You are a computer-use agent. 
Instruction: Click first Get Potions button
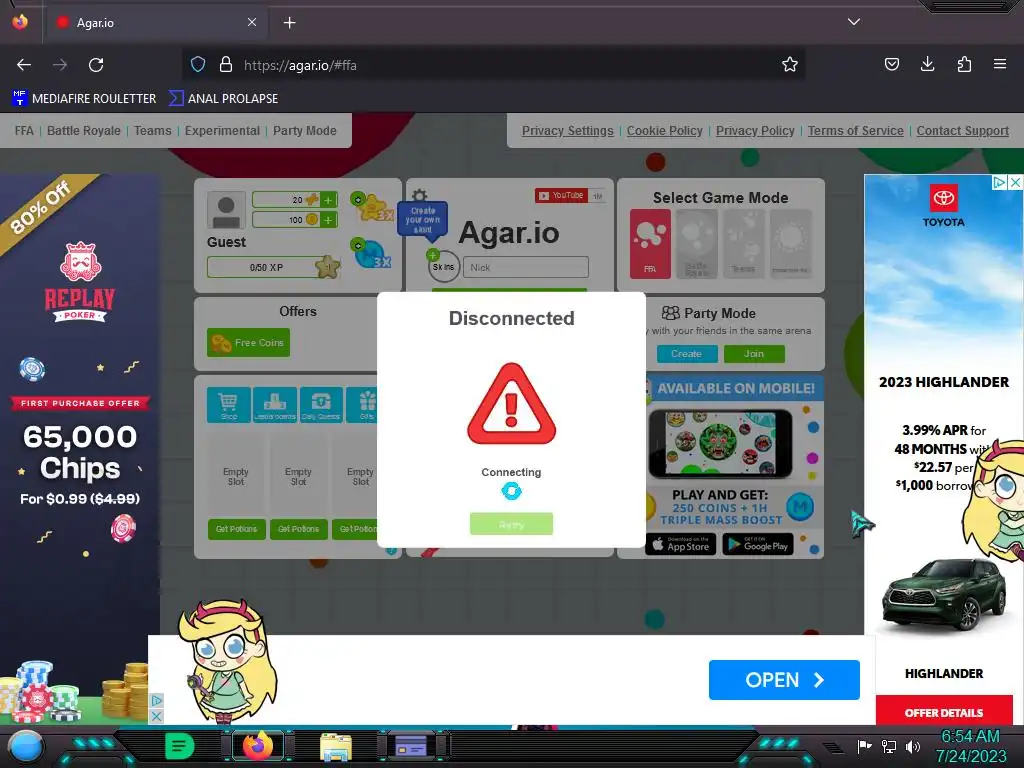pos(236,529)
